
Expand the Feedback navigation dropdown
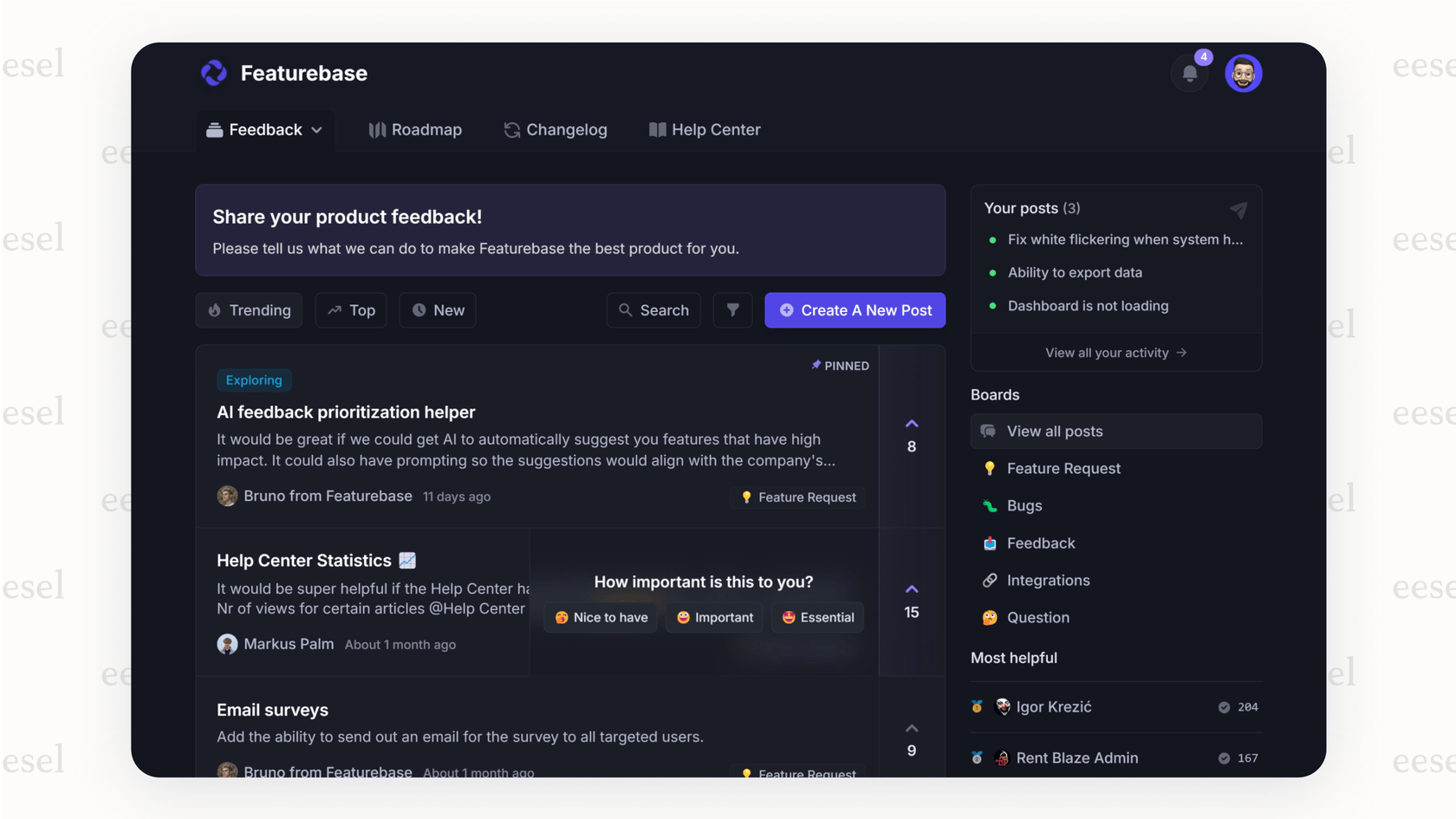(x=315, y=129)
